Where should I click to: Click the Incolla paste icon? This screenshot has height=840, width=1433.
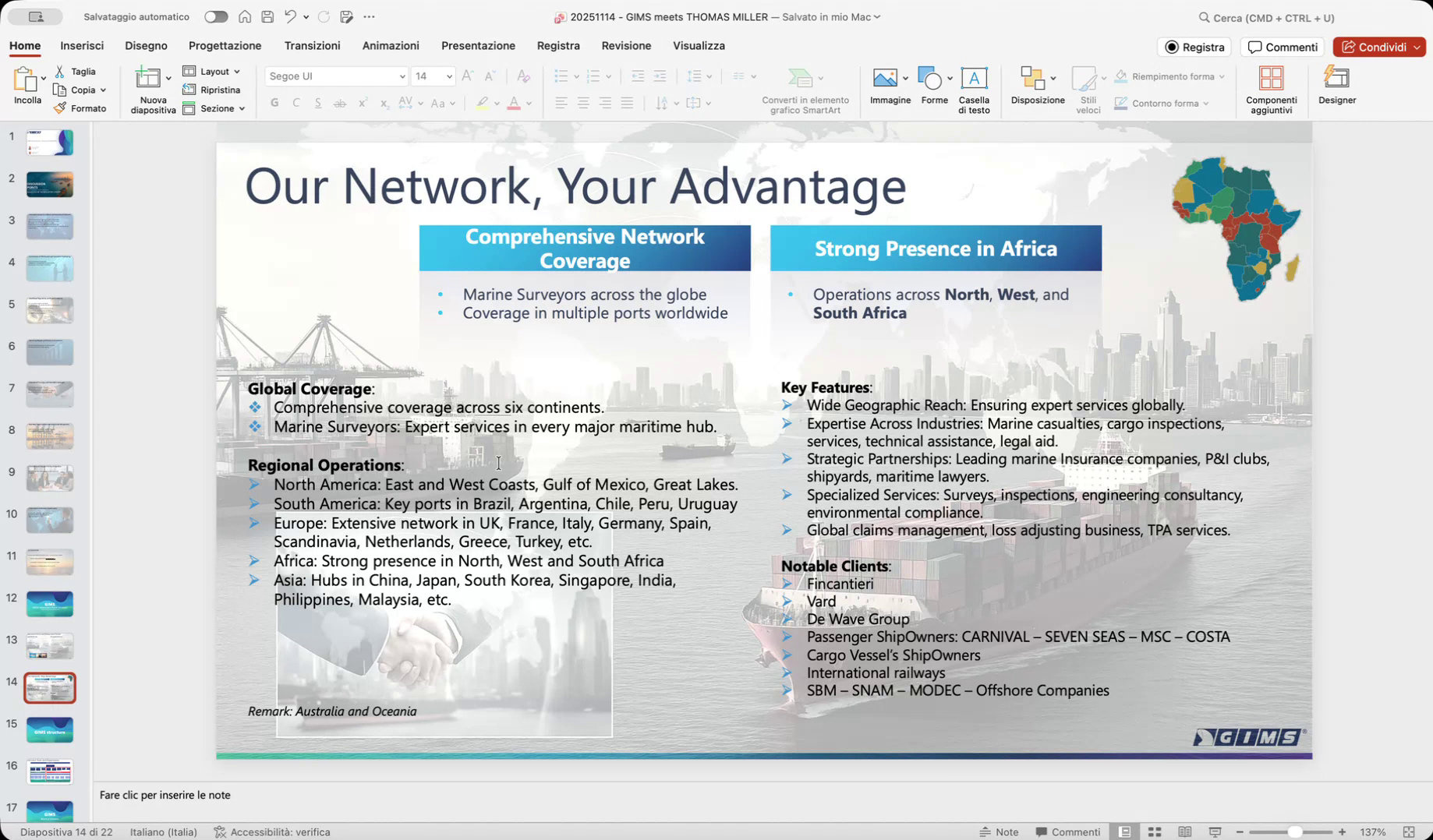[x=25, y=79]
